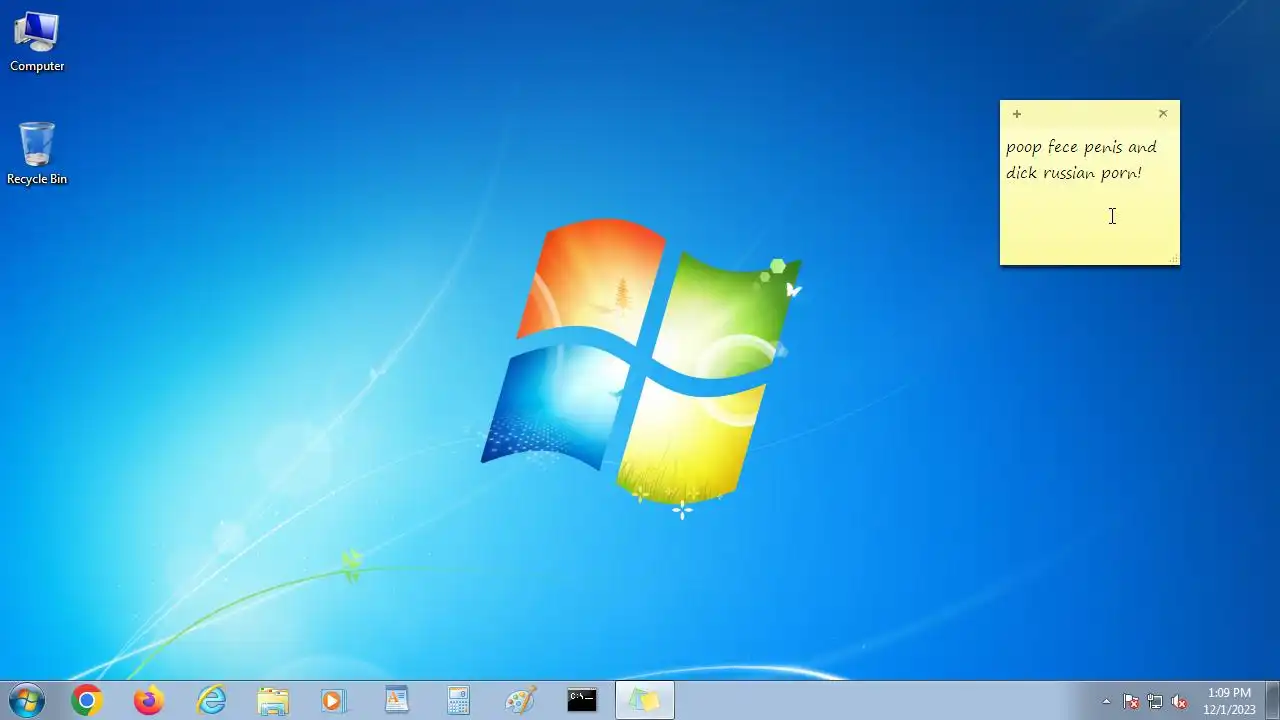Open Command Prompt from the taskbar
The image size is (1280, 720).
[583, 701]
